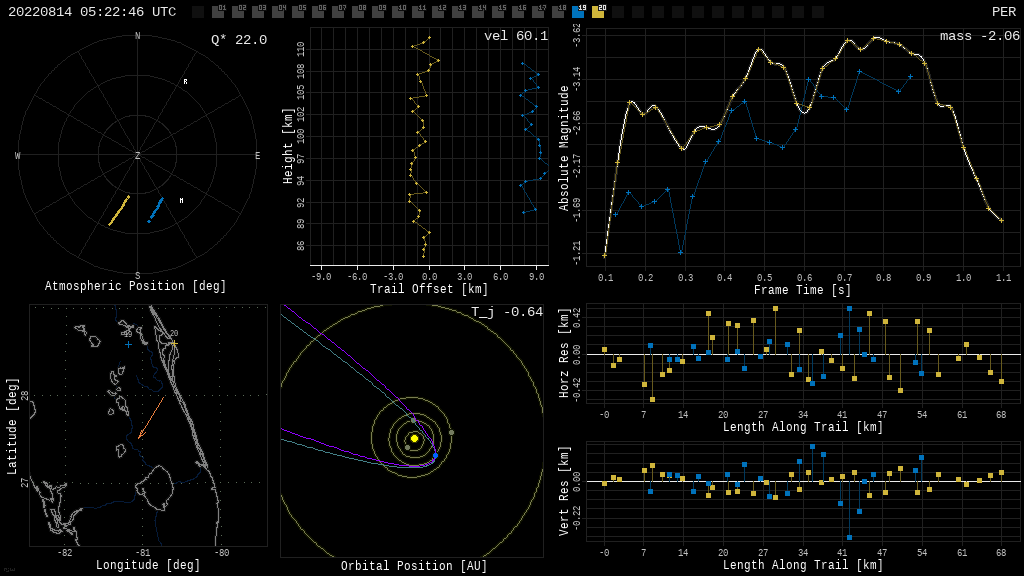Viewport: 1024px width, 576px height.
Task: Toggle the station 02 indicator square
Action: [x=238, y=12]
